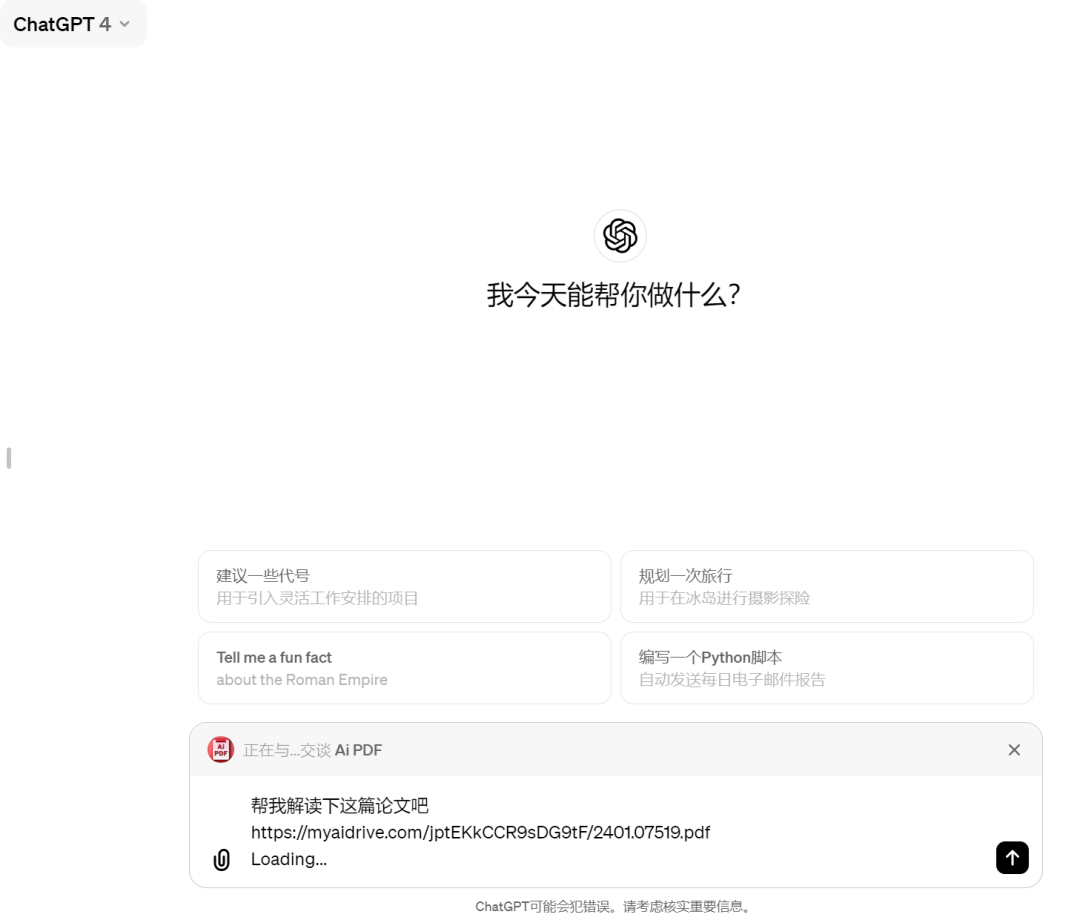
Task: Select the suggestion card '规划一次旅行'
Action: pos(827,587)
